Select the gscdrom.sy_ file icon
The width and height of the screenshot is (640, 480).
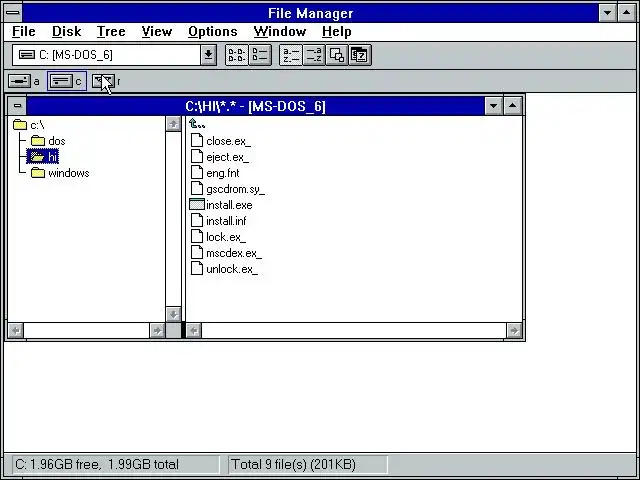click(x=197, y=189)
